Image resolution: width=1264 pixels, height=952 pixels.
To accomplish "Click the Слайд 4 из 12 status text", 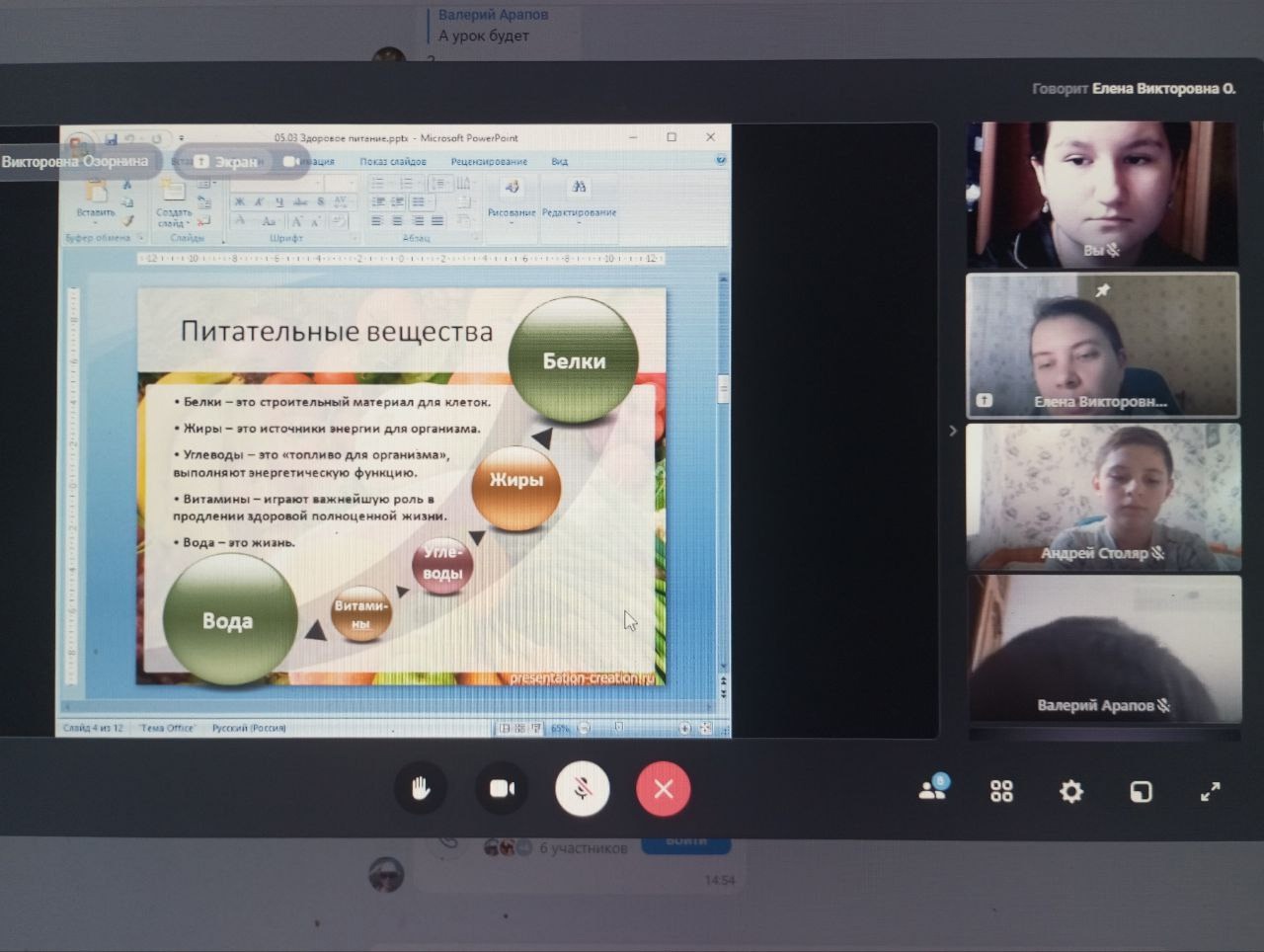I will pos(93,728).
